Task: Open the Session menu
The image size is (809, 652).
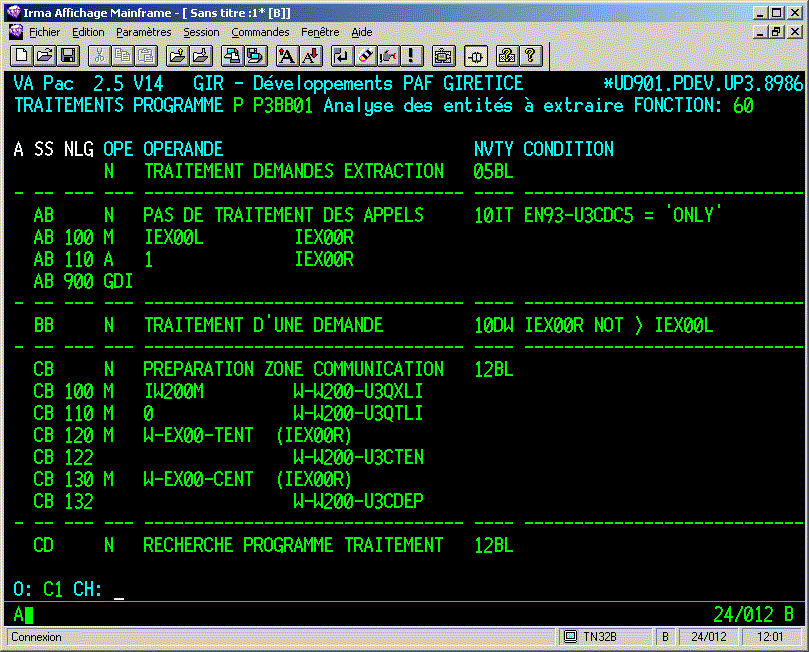Action: click(201, 32)
